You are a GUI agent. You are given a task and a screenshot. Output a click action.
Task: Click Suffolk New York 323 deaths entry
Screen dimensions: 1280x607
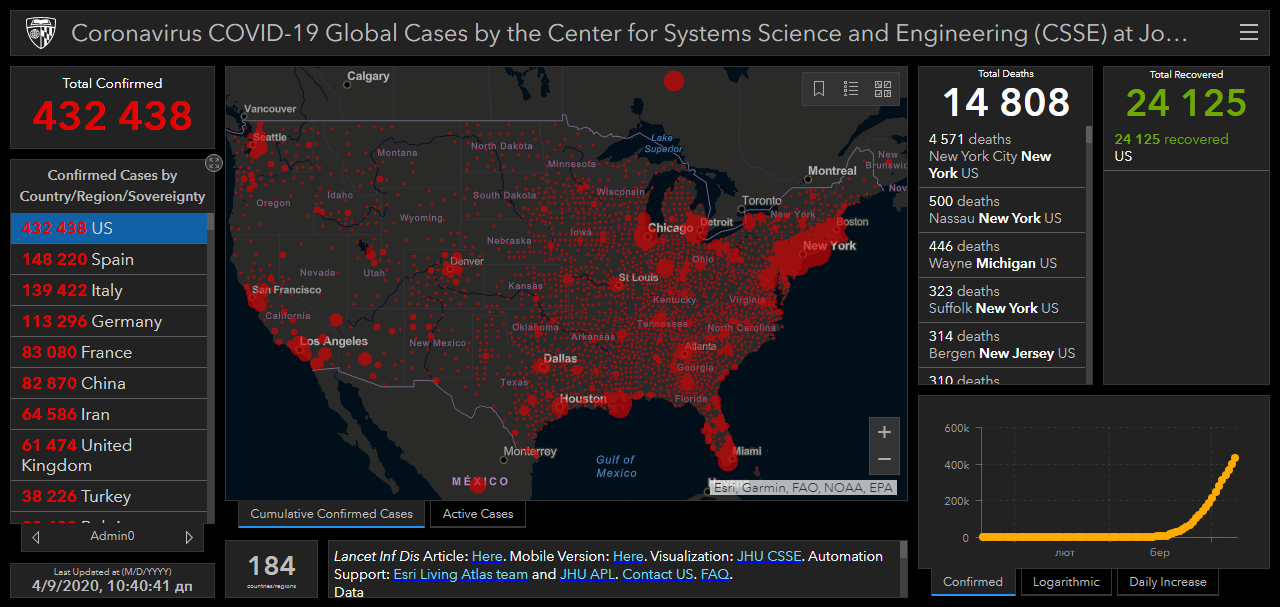point(1002,300)
